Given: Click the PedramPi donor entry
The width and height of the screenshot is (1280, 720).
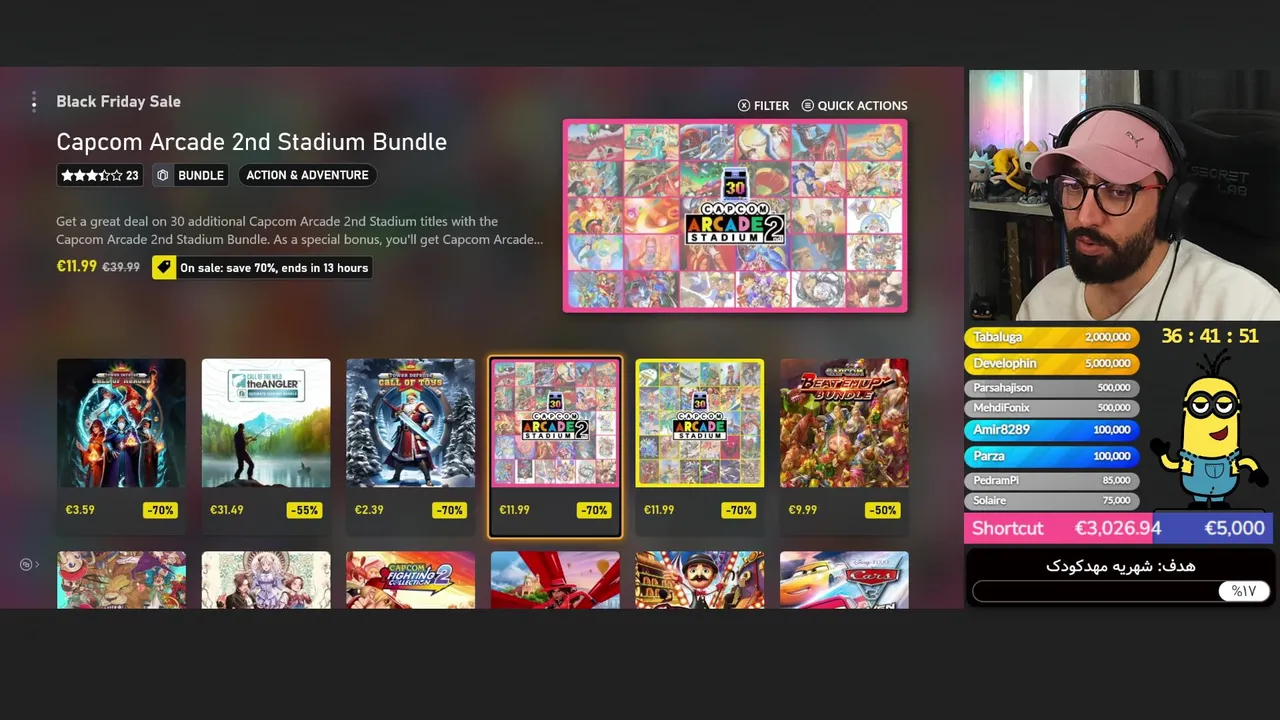Looking at the screenshot, I should click(1052, 480).
